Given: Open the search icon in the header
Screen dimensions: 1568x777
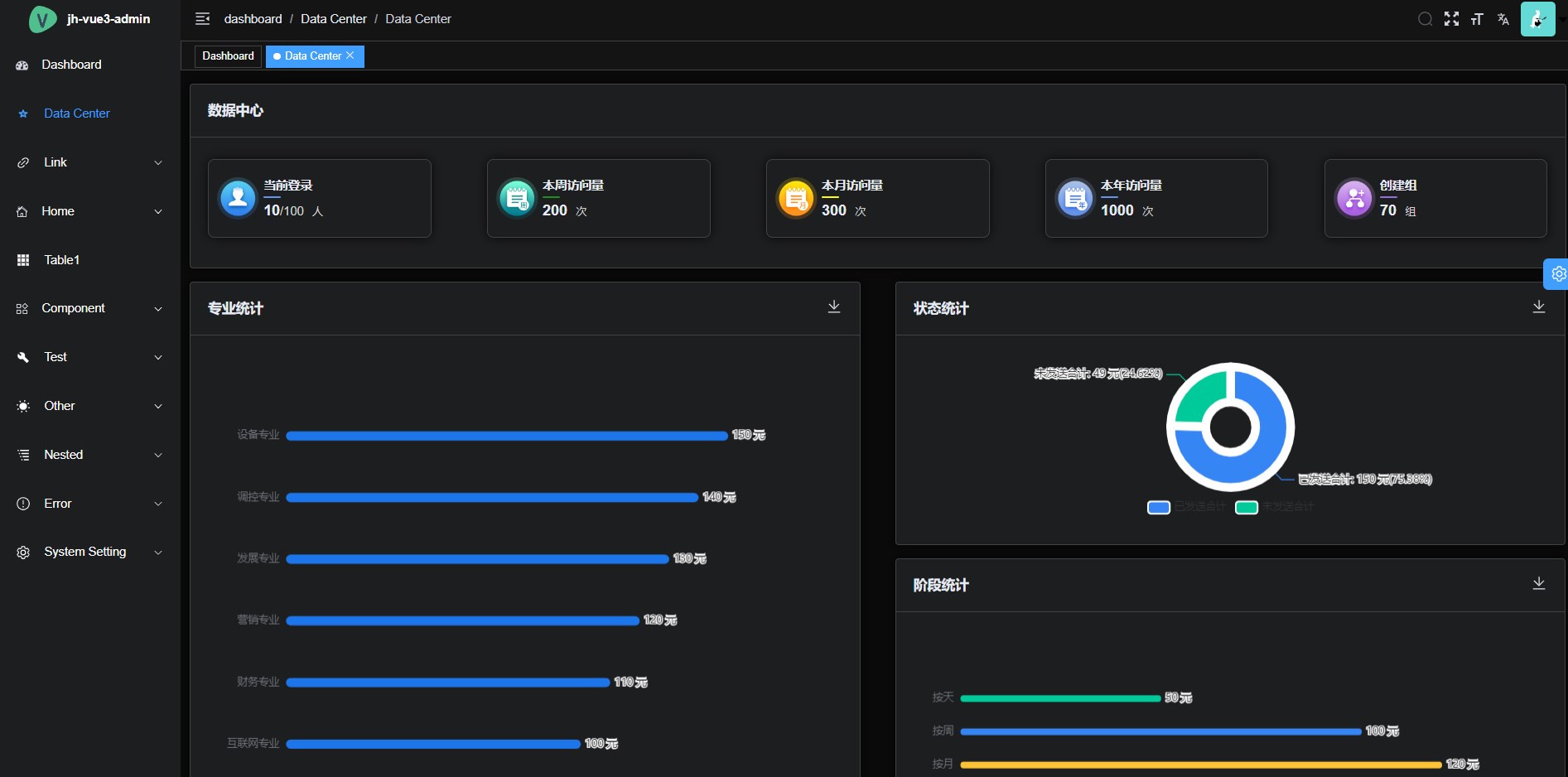Looking at the screenshot, I should coord(1425,19).
